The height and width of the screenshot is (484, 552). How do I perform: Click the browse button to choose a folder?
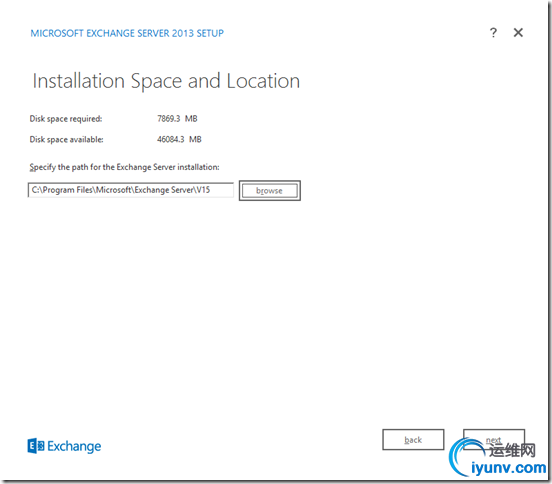270,190
